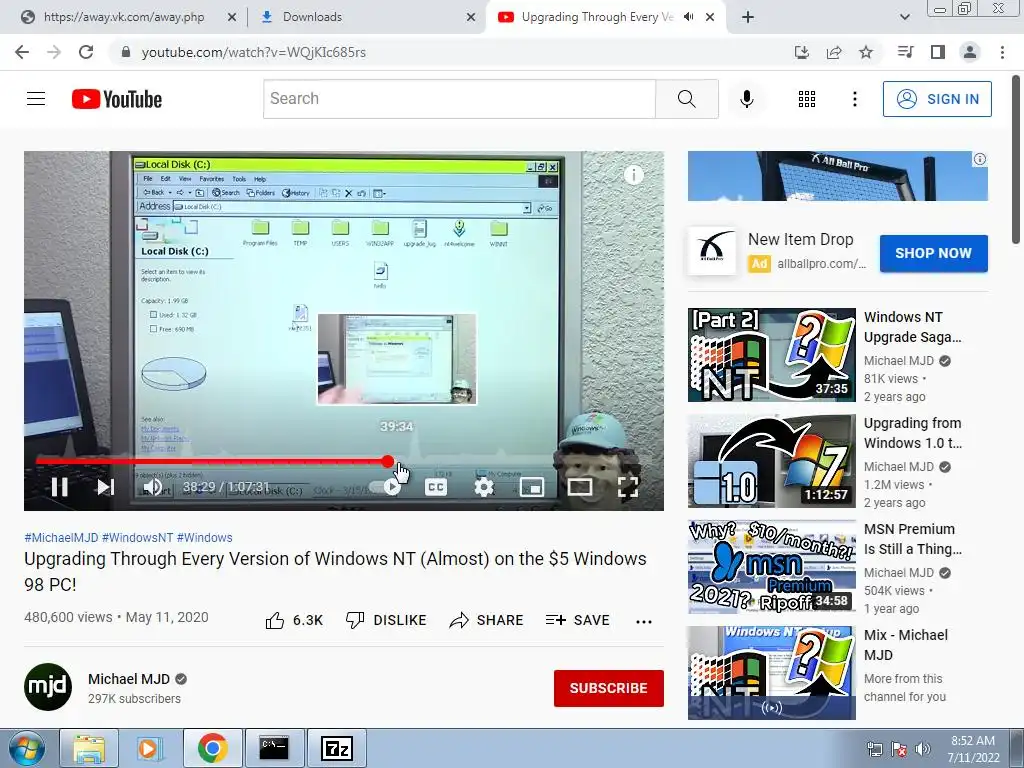Open the #Windows hashtag link

(204, 537)
